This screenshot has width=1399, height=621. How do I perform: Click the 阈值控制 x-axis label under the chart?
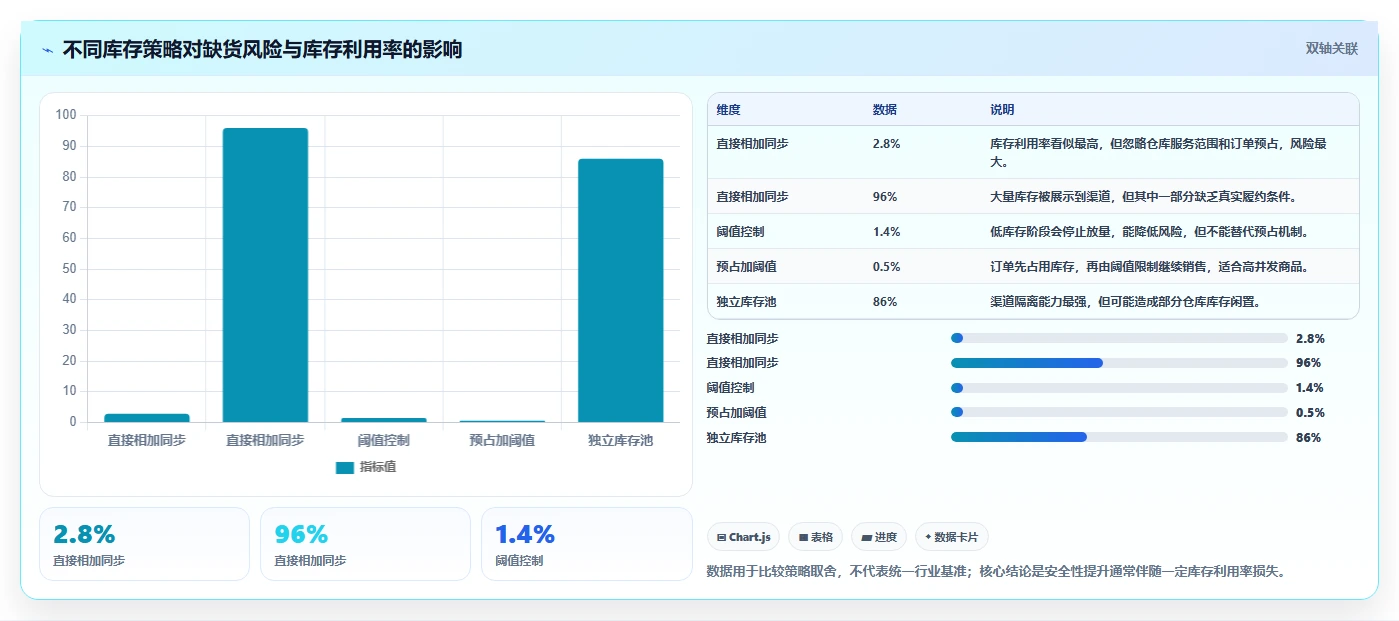[384, 440]
